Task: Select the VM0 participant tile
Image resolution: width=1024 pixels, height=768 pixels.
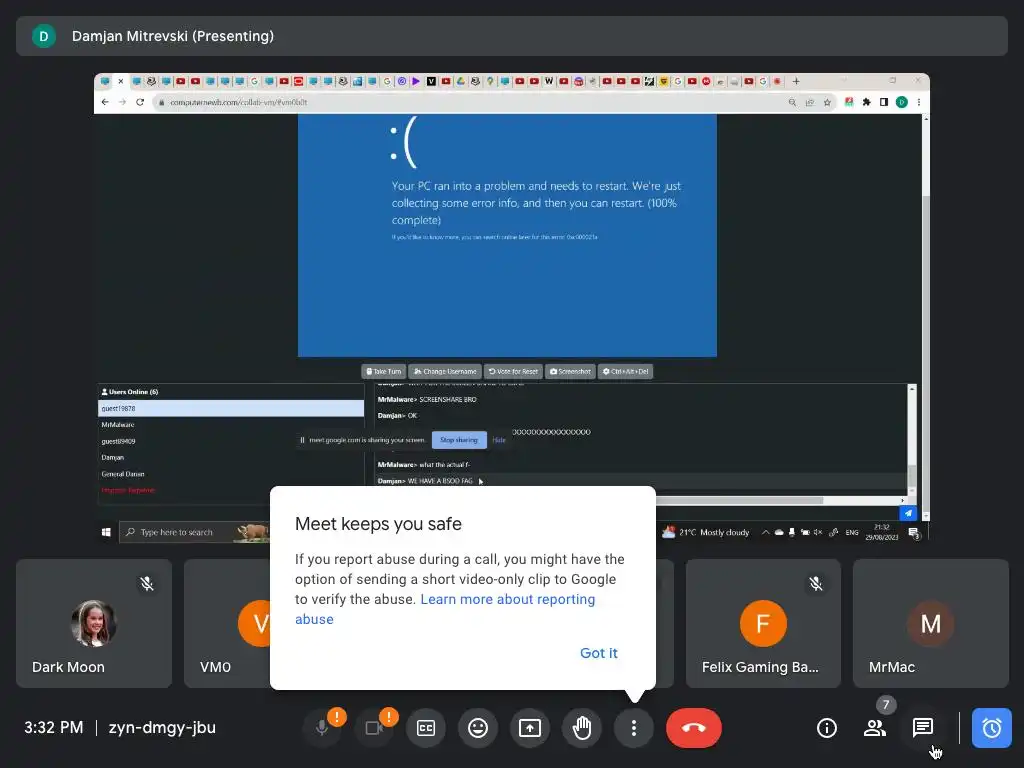Action: pyautogui.click(x=227, y=623)
